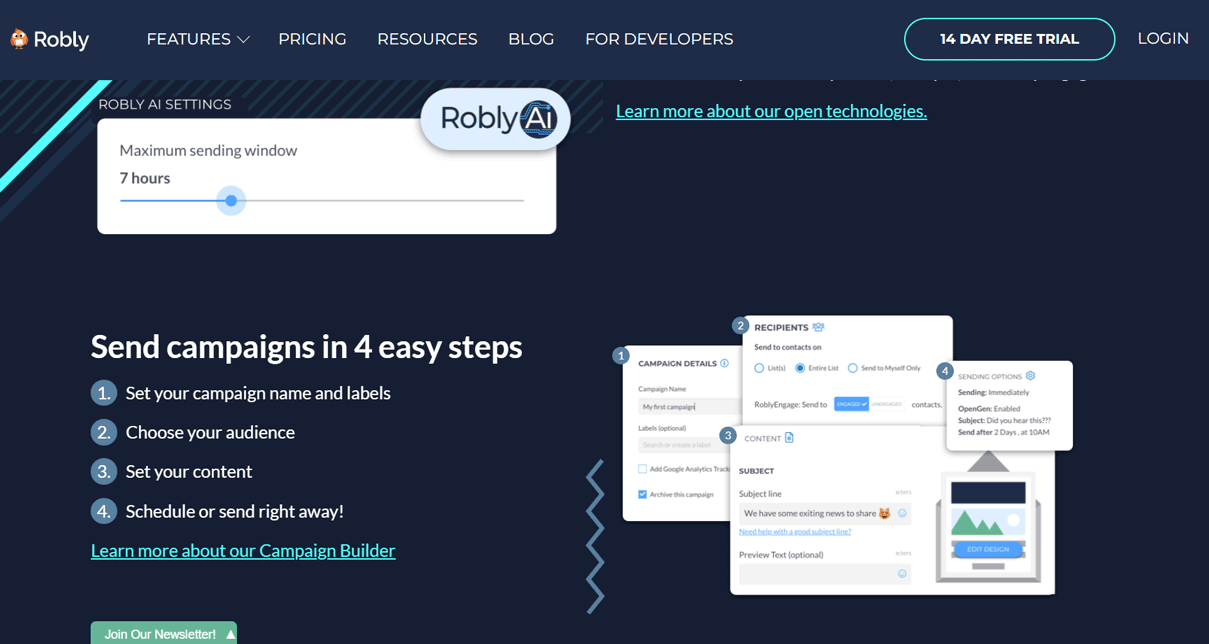Expand the newsletter panel arrow

231,634
